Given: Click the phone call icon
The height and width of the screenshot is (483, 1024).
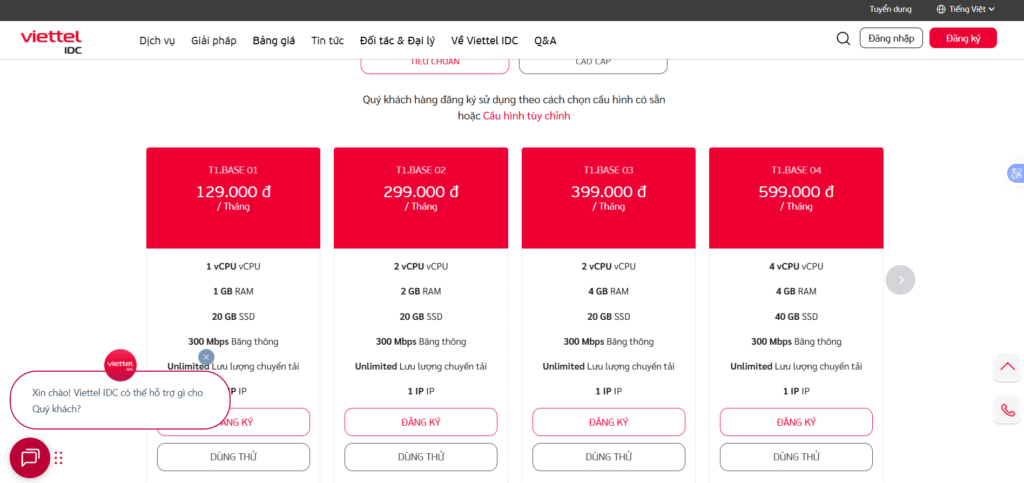Looking at the screenshot, I should pos(1006,409).
